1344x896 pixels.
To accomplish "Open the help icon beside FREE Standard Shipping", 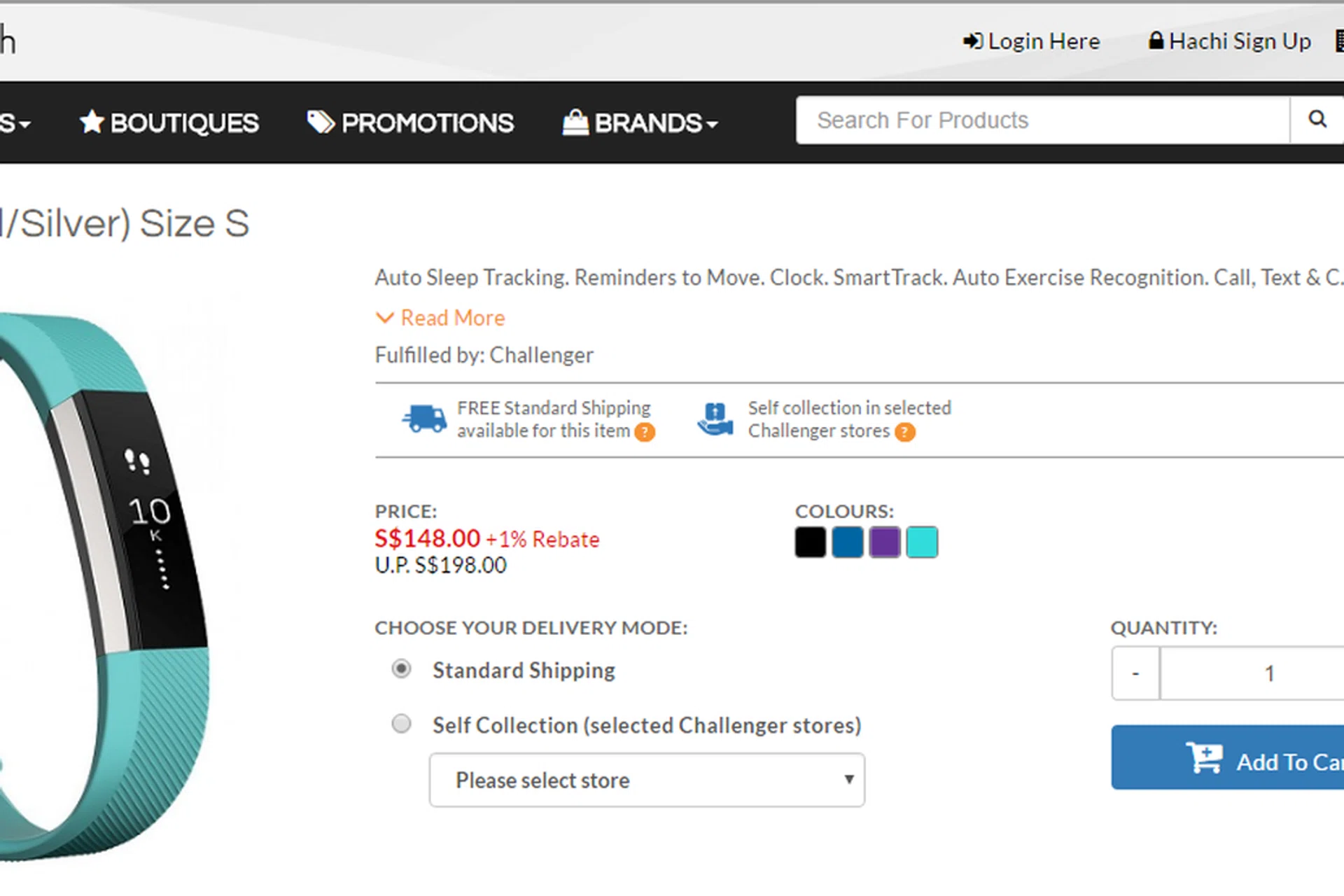I will (x=645, y=432).
